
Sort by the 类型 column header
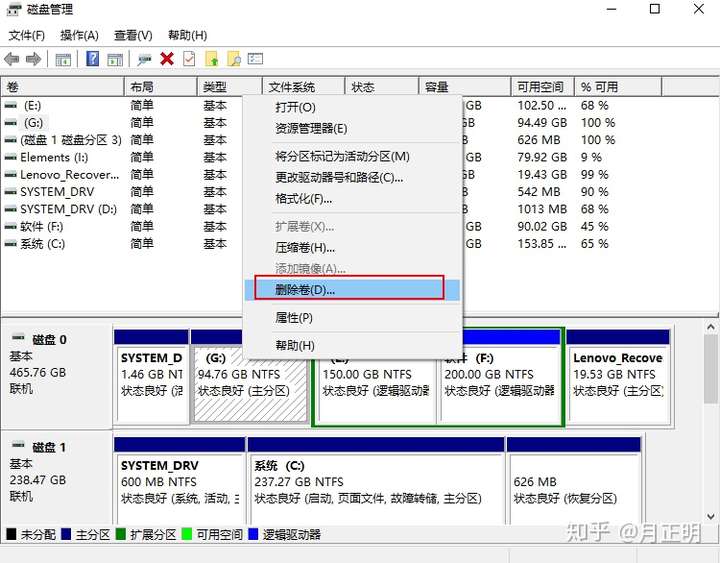[230, 87]
